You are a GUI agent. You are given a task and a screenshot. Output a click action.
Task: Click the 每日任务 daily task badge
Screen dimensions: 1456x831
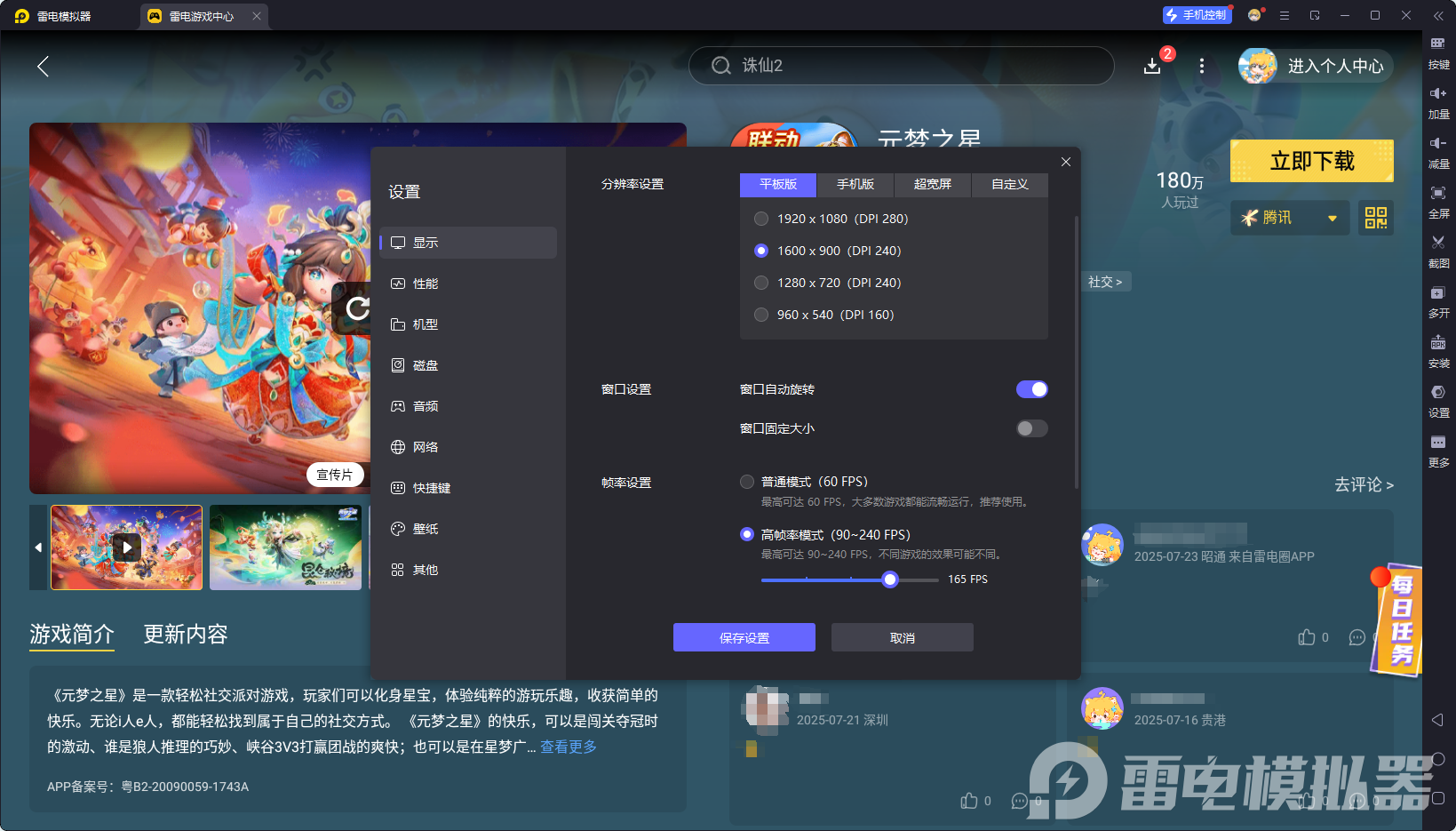1397,619
